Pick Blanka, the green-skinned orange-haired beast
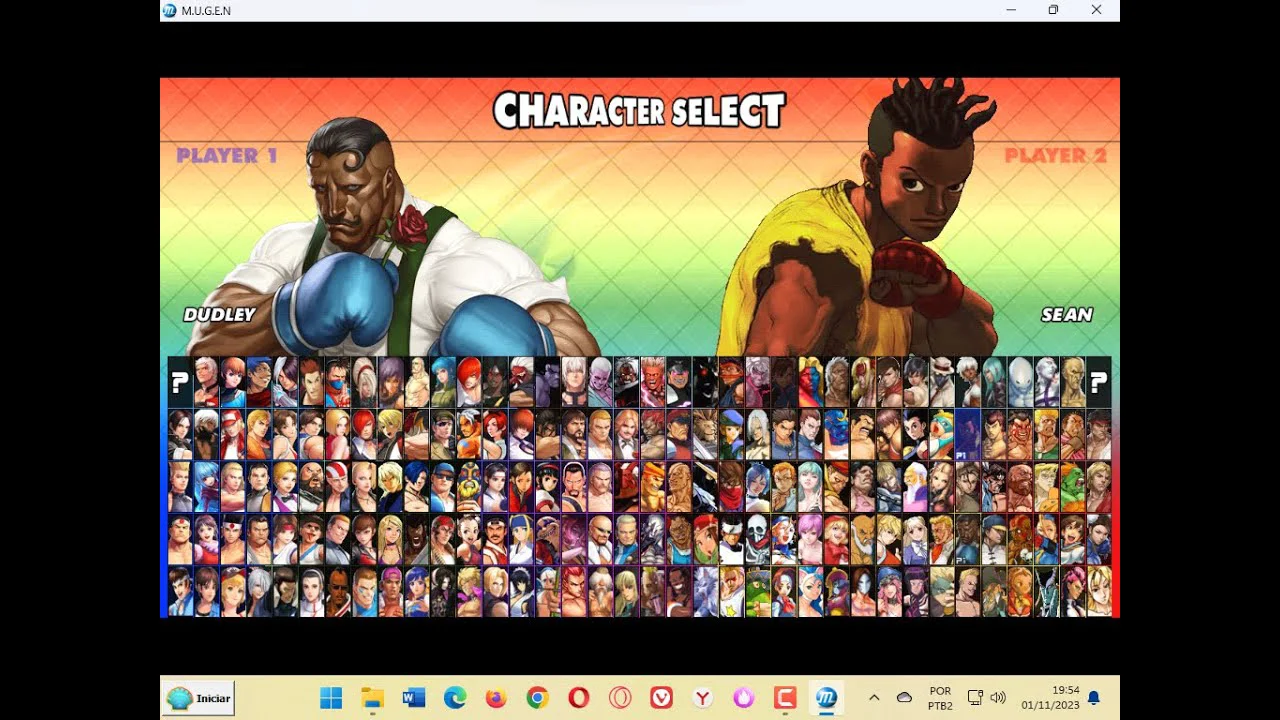This screenshot has width=1280, height=720. coord(1072,487)
